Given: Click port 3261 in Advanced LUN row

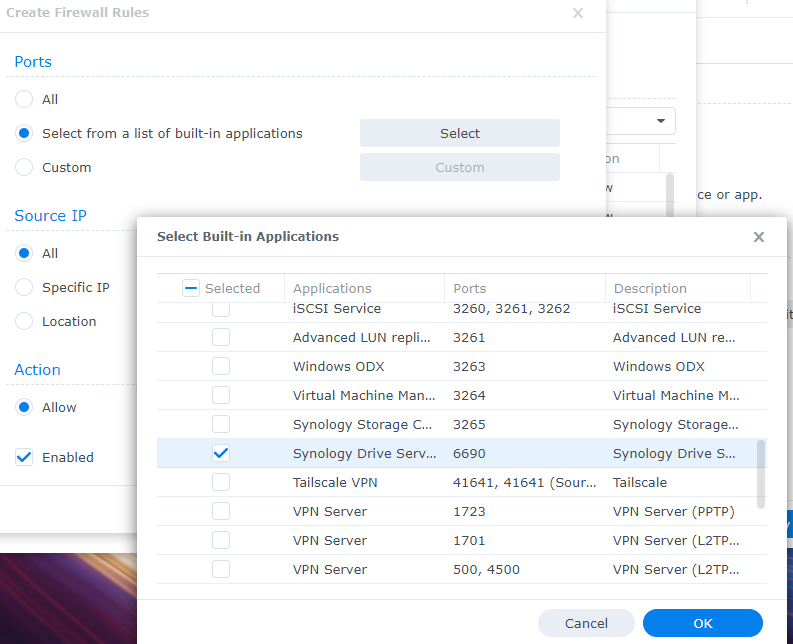Looking at the screenshot, I should click(x=469, y=338).
